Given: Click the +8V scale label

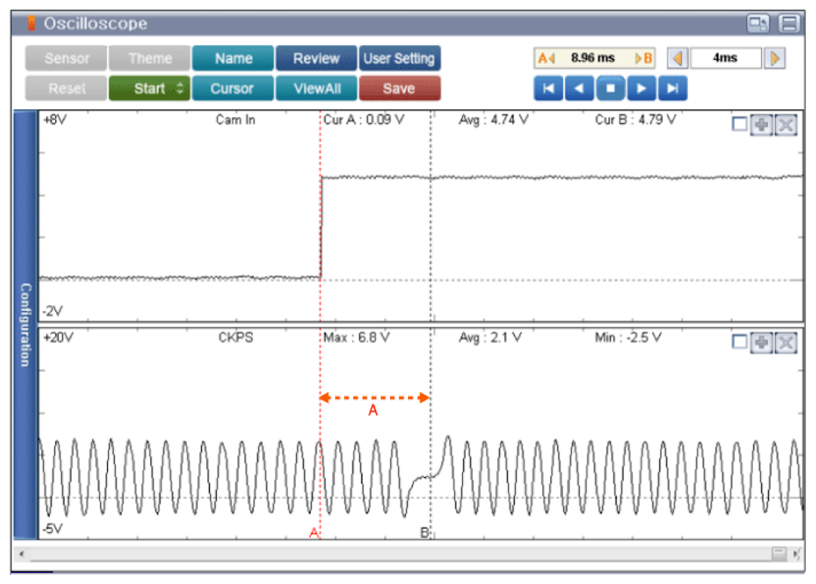Looking at the screenshot, I should click(x=55, y=120).
